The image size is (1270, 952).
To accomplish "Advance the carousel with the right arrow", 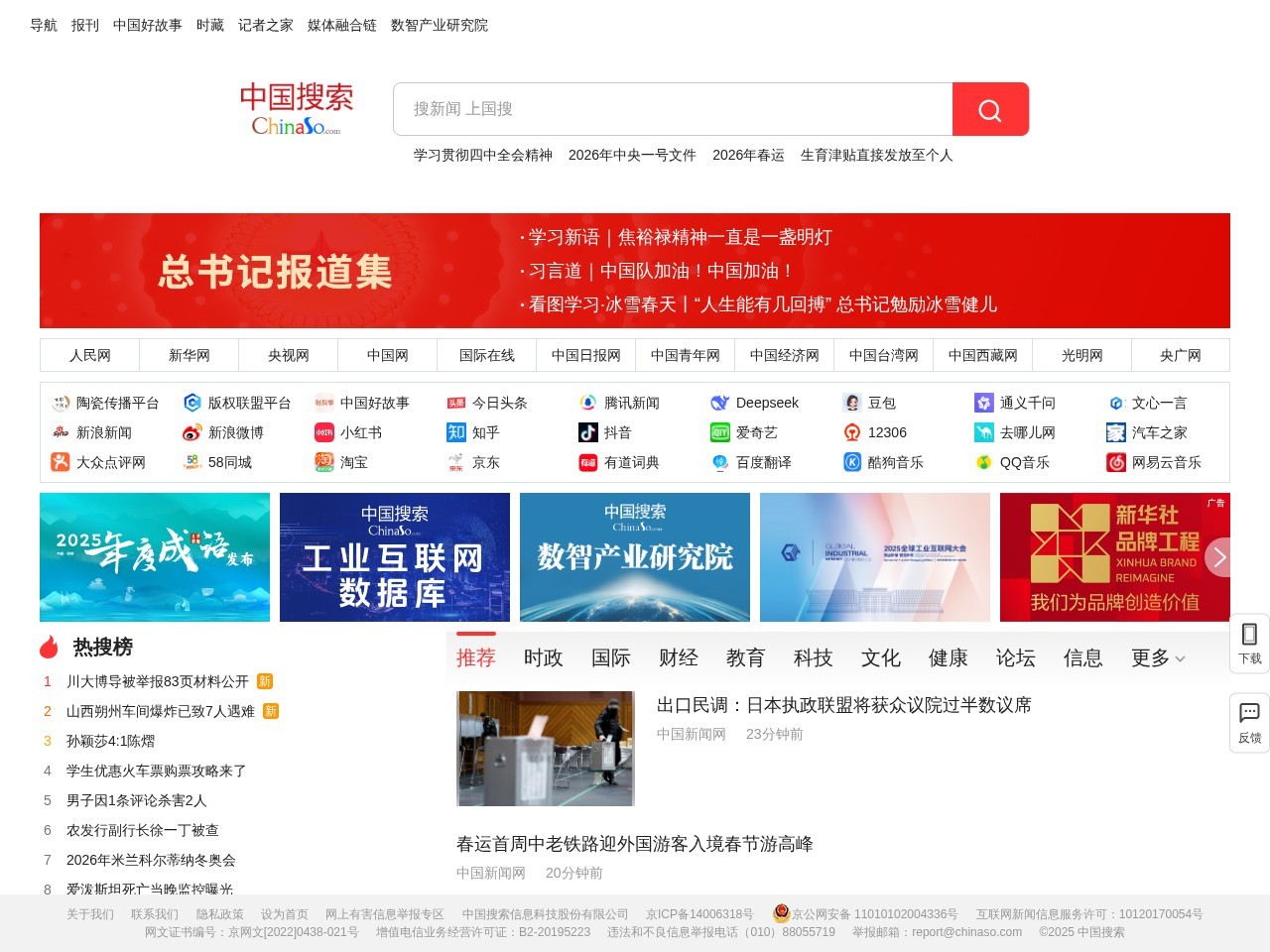I will (x=1218, y=557).
